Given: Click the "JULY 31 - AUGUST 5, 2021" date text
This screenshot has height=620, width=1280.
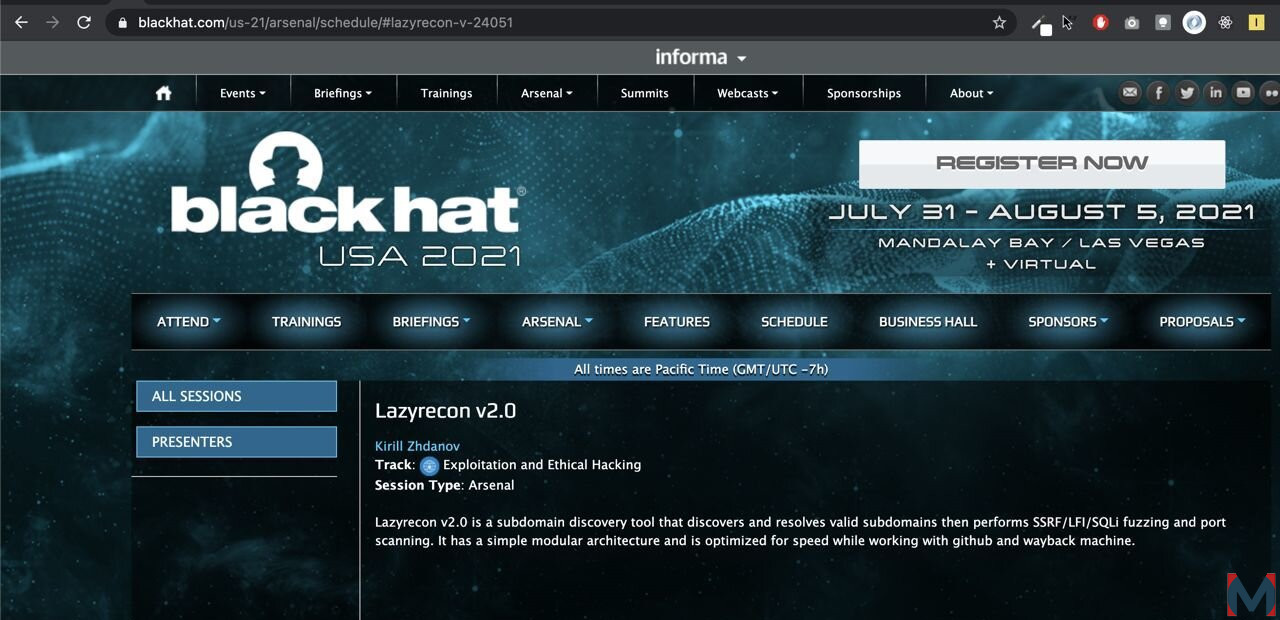Looking at the screenshot, I should (1042, 212).
